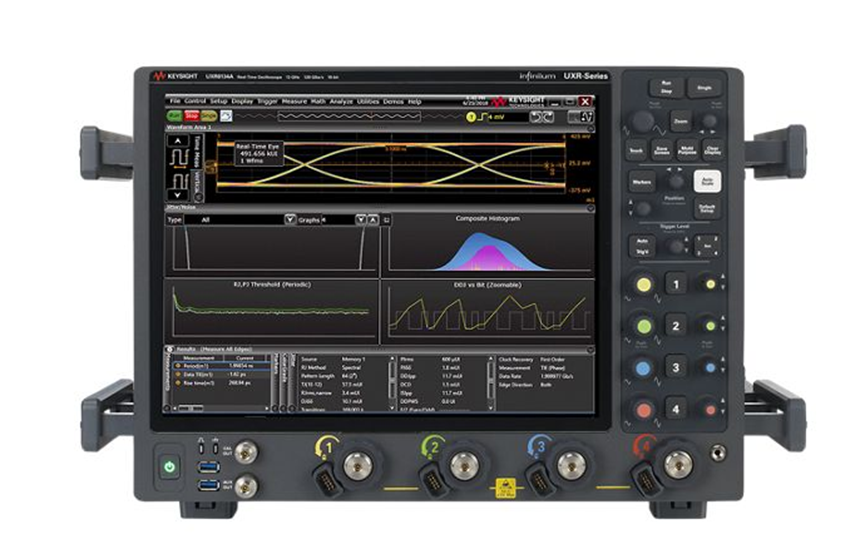Click the Data Rate value
The image size is (865, 549).
(x=557, y=376)
